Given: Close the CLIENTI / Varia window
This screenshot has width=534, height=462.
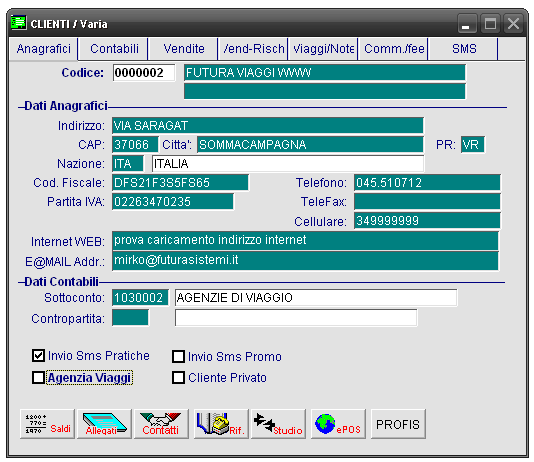Looking at the screenshot, I should coord(513,24).
